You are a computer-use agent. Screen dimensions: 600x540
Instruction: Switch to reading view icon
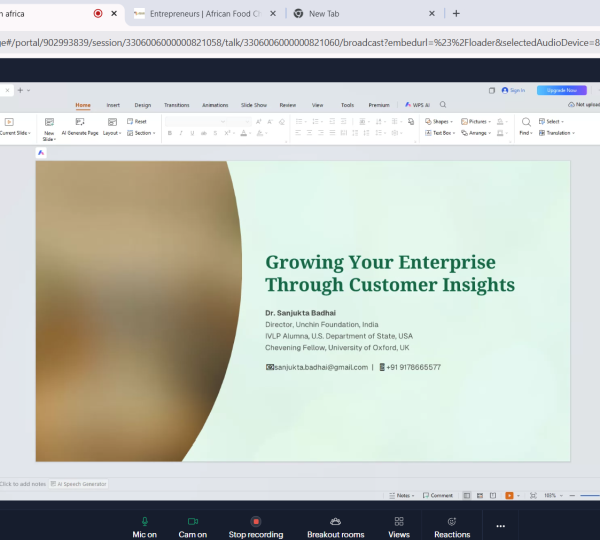pyautogui.click(x=493, y=495)
